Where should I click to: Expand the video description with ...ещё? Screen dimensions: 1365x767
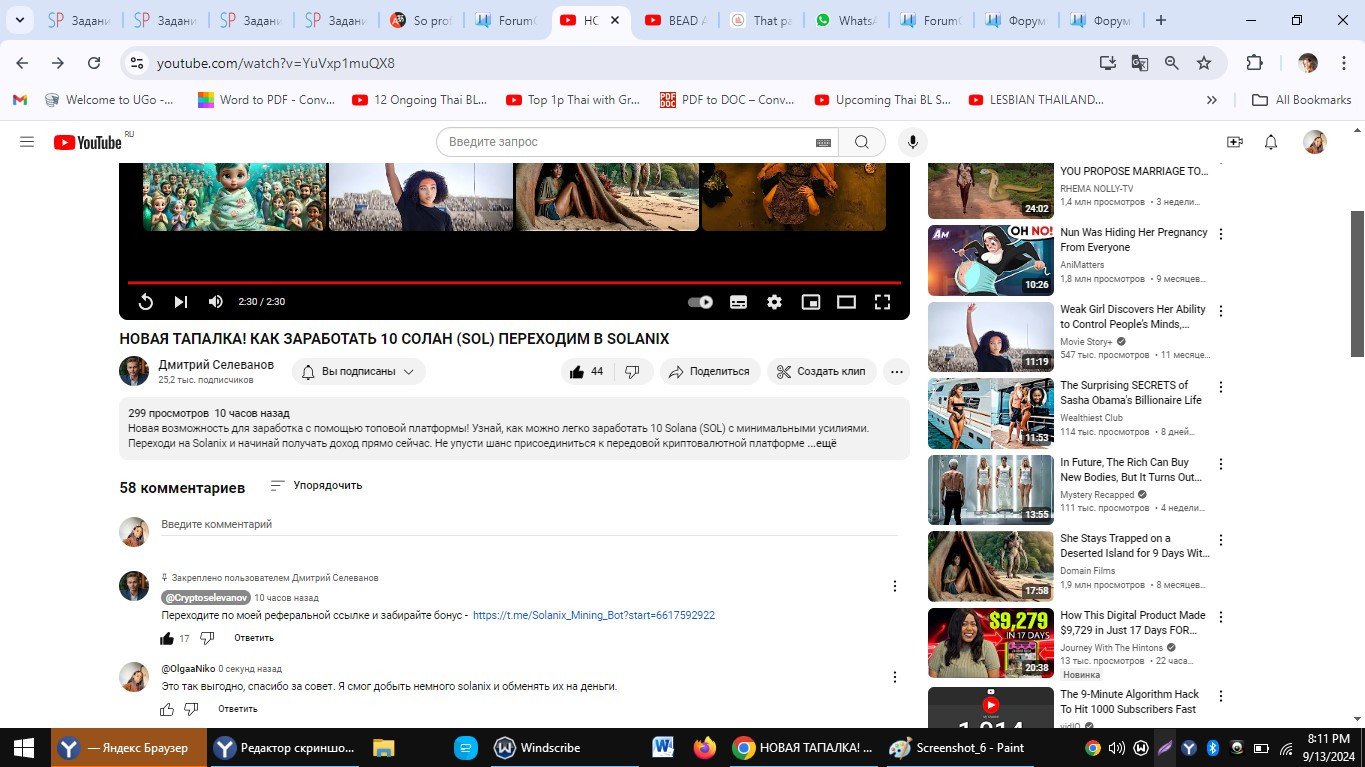822,443
